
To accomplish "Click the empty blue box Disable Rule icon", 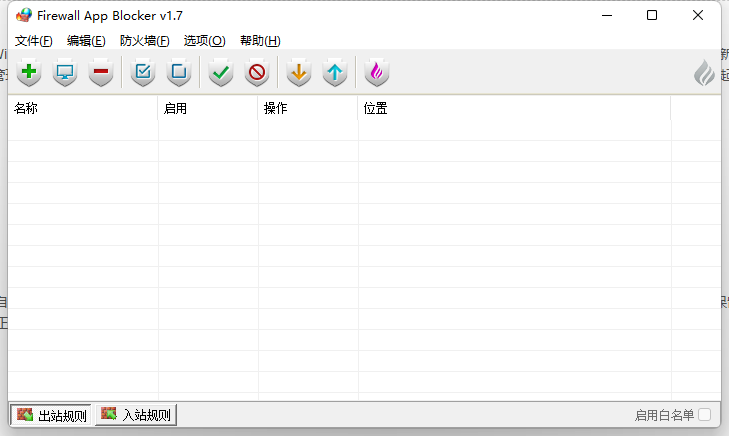I will coord(179,72).
